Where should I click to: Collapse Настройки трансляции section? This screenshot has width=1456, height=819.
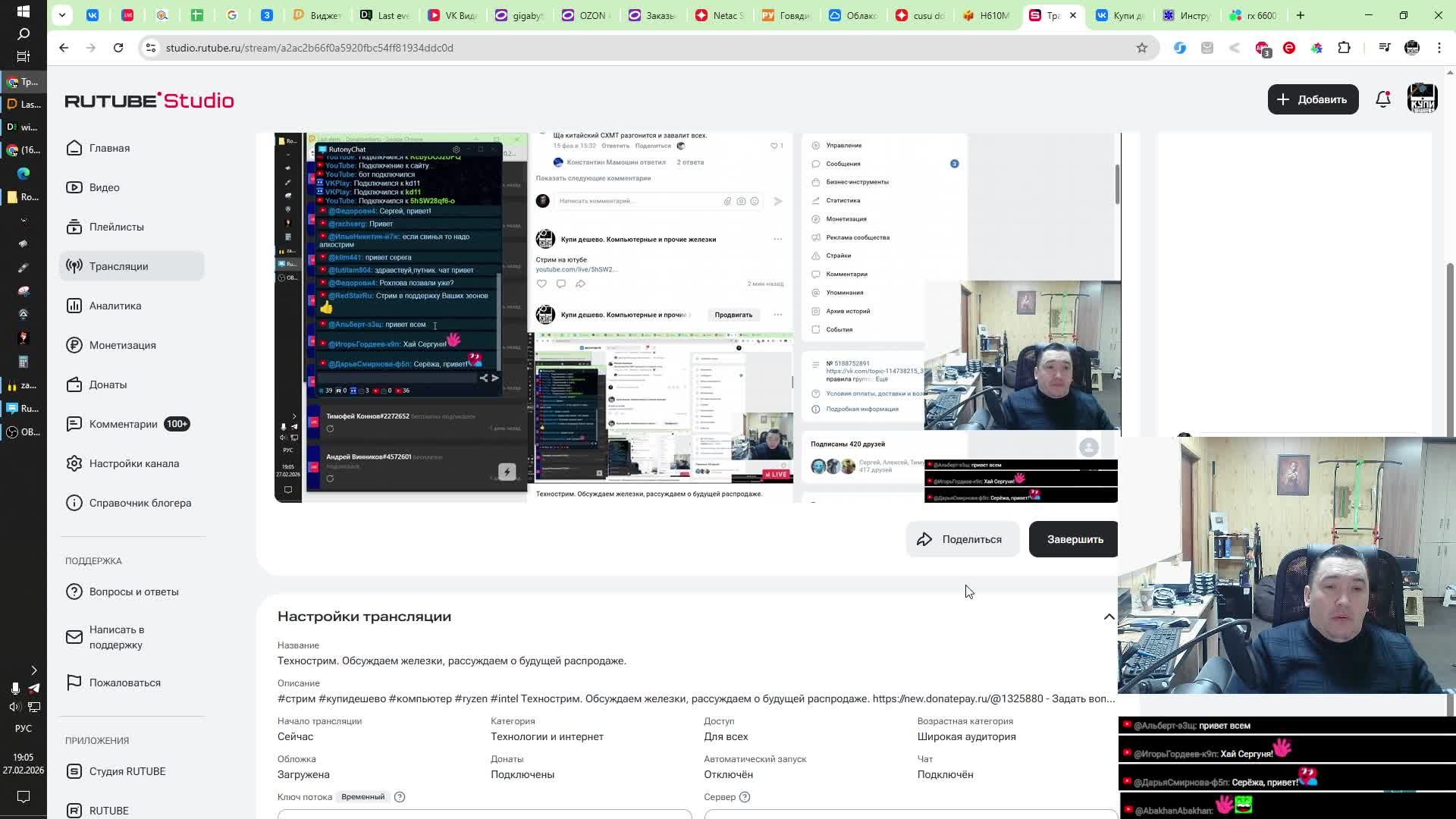pyautogui.click(x=1109, y=617)
